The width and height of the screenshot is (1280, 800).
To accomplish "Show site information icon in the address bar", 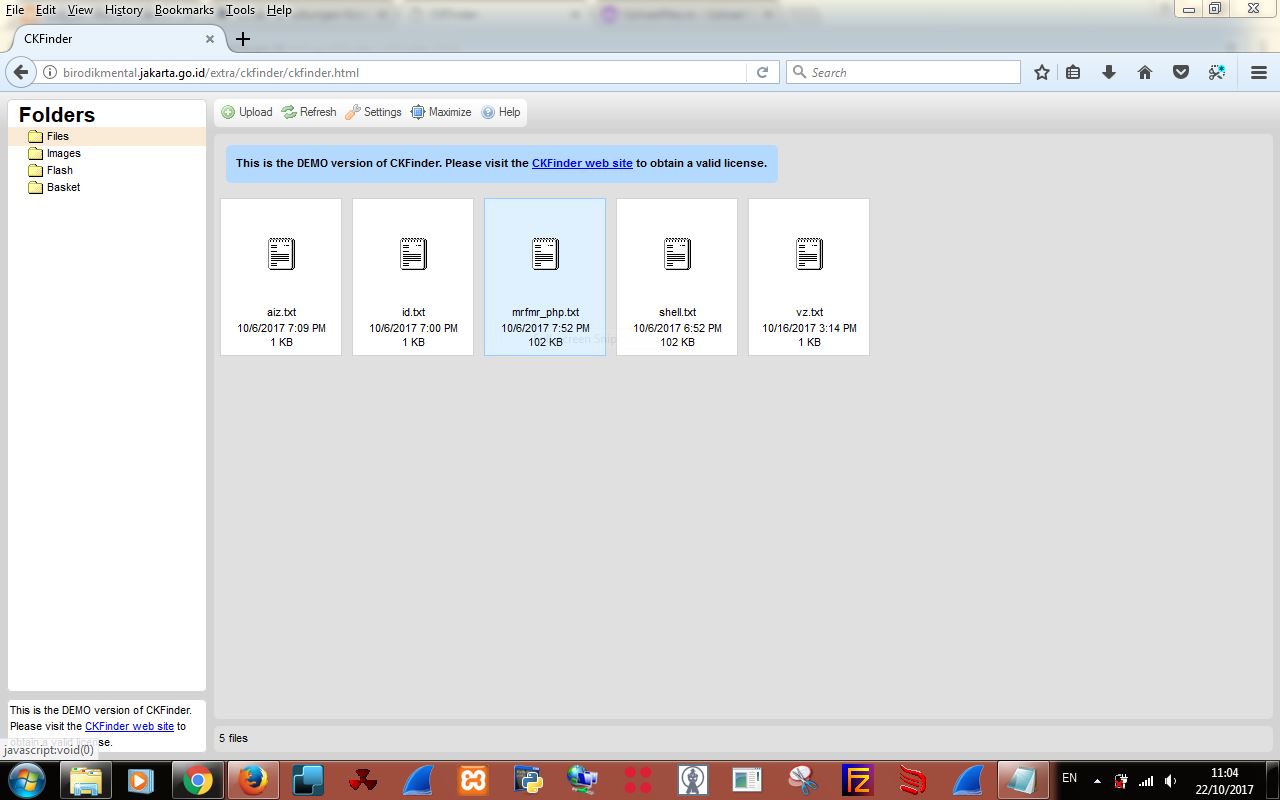I will (50, 72).
